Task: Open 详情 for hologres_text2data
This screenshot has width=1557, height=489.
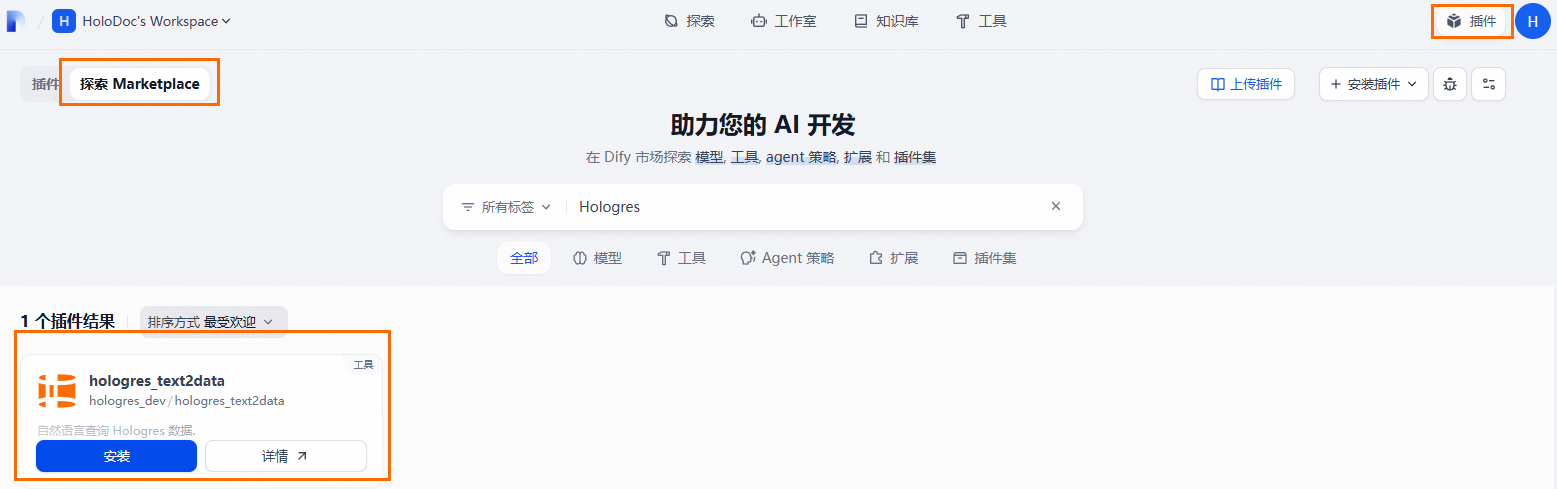Action: click(286, 456)
